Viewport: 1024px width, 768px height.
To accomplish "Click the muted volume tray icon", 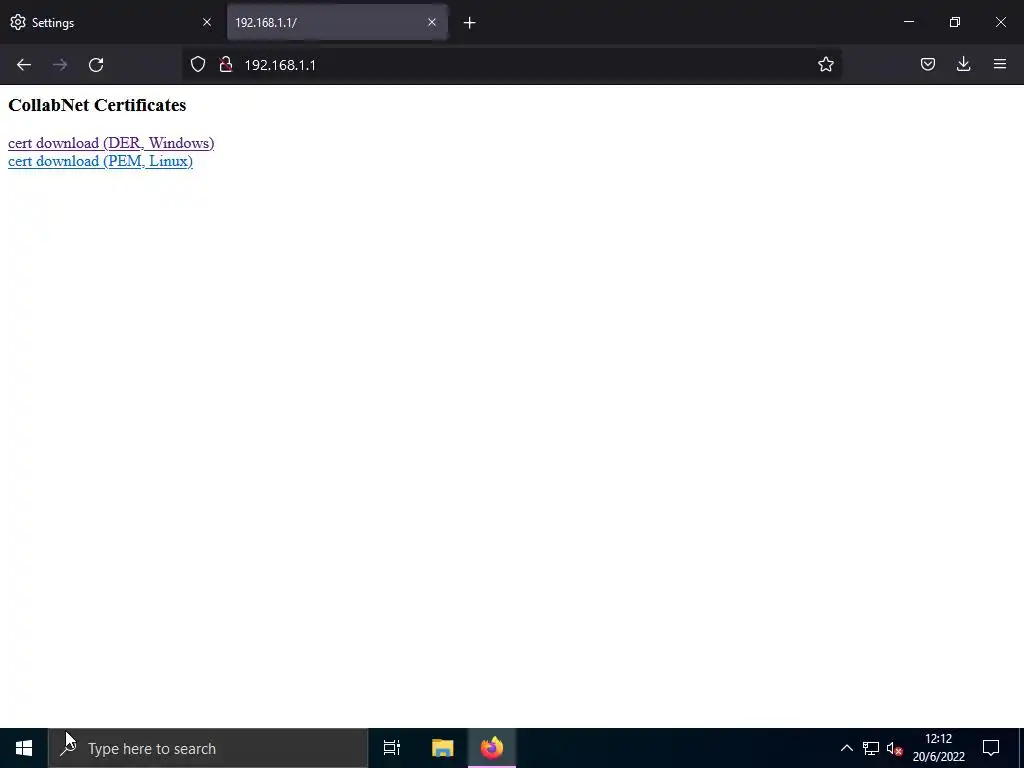I will [894, 748].
